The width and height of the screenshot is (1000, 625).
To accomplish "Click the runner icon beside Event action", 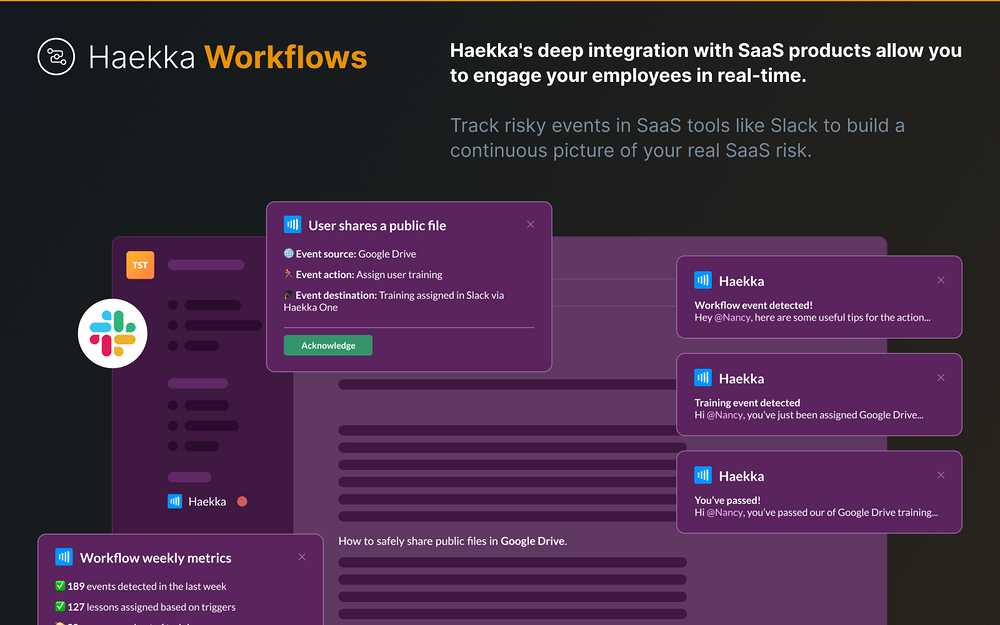I will coord(288,274).
